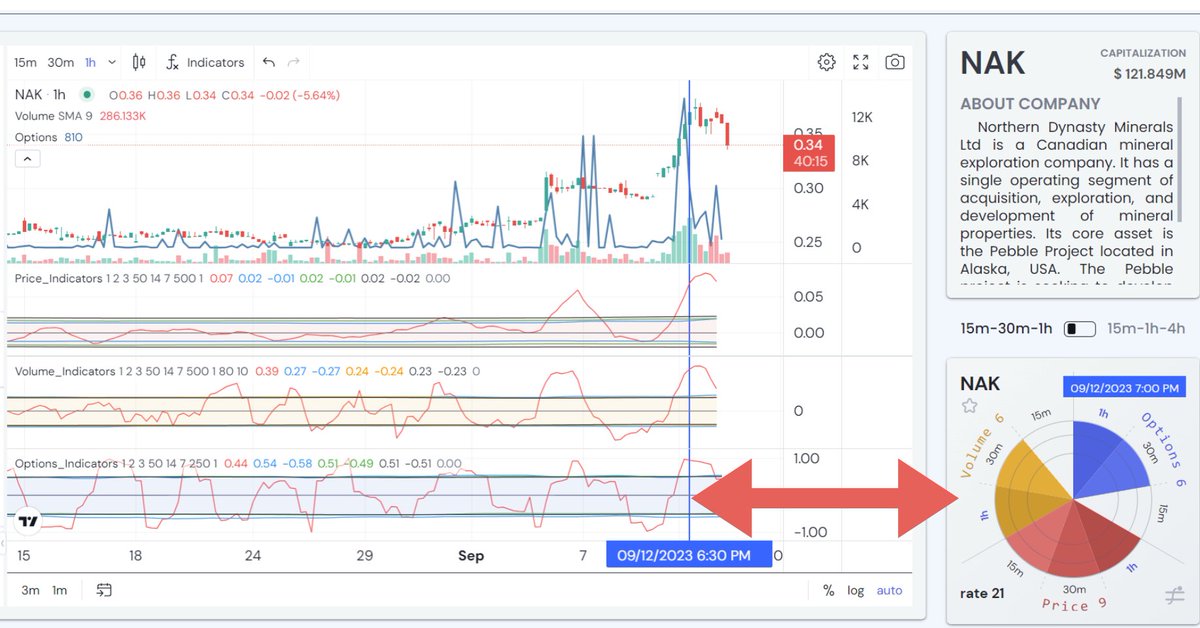Set the chart range to 1m
Viewport: 1200px width, 628px height.
[x=60, y=590]
